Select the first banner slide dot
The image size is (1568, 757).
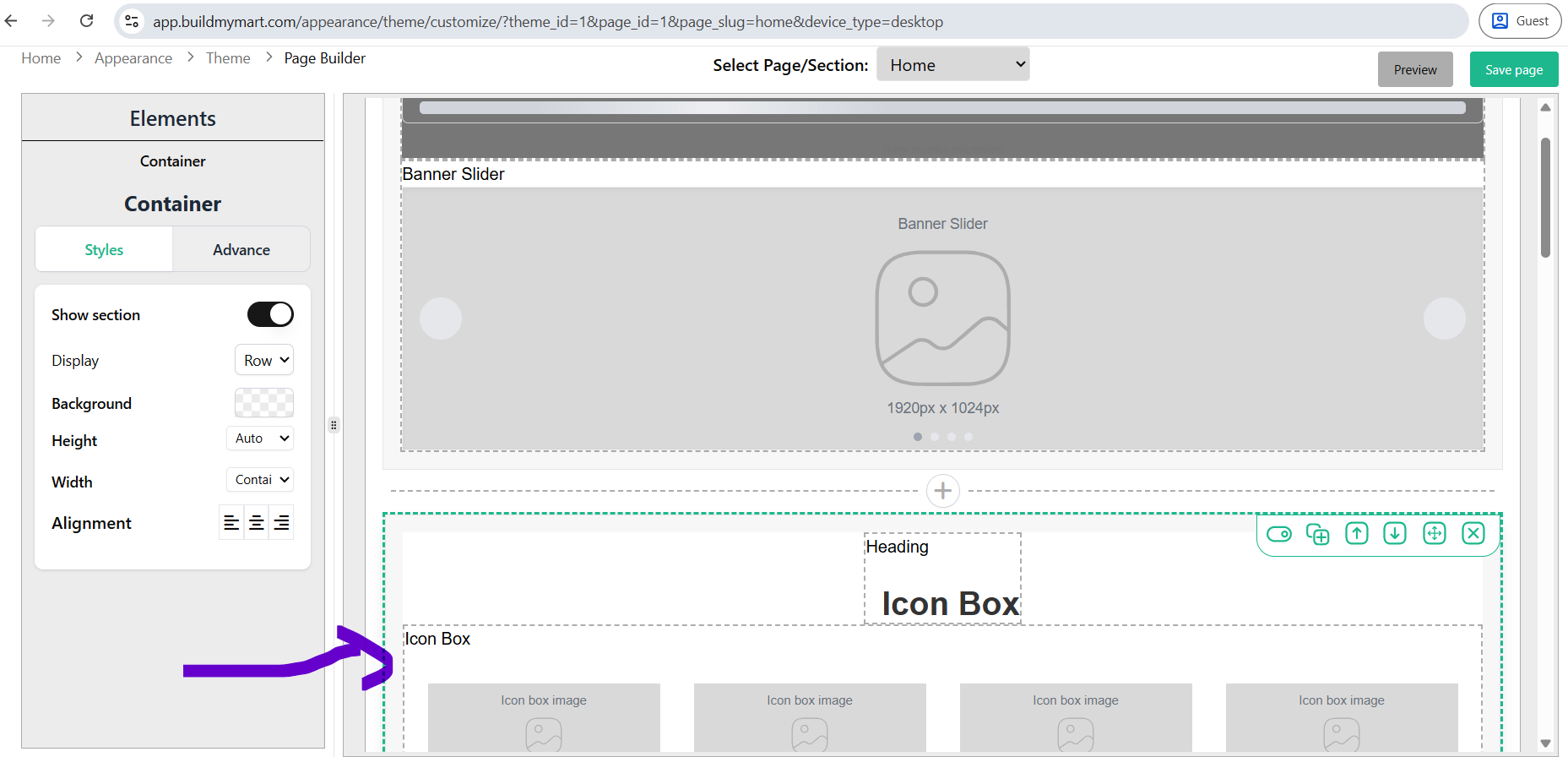click(918, 437)
